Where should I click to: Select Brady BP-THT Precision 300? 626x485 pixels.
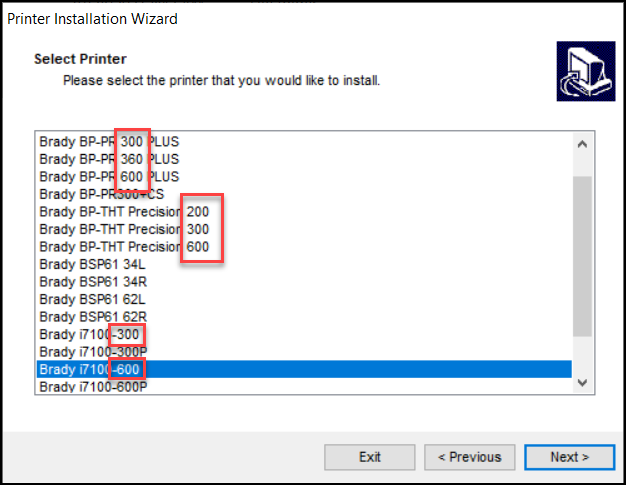coord(125,229)
